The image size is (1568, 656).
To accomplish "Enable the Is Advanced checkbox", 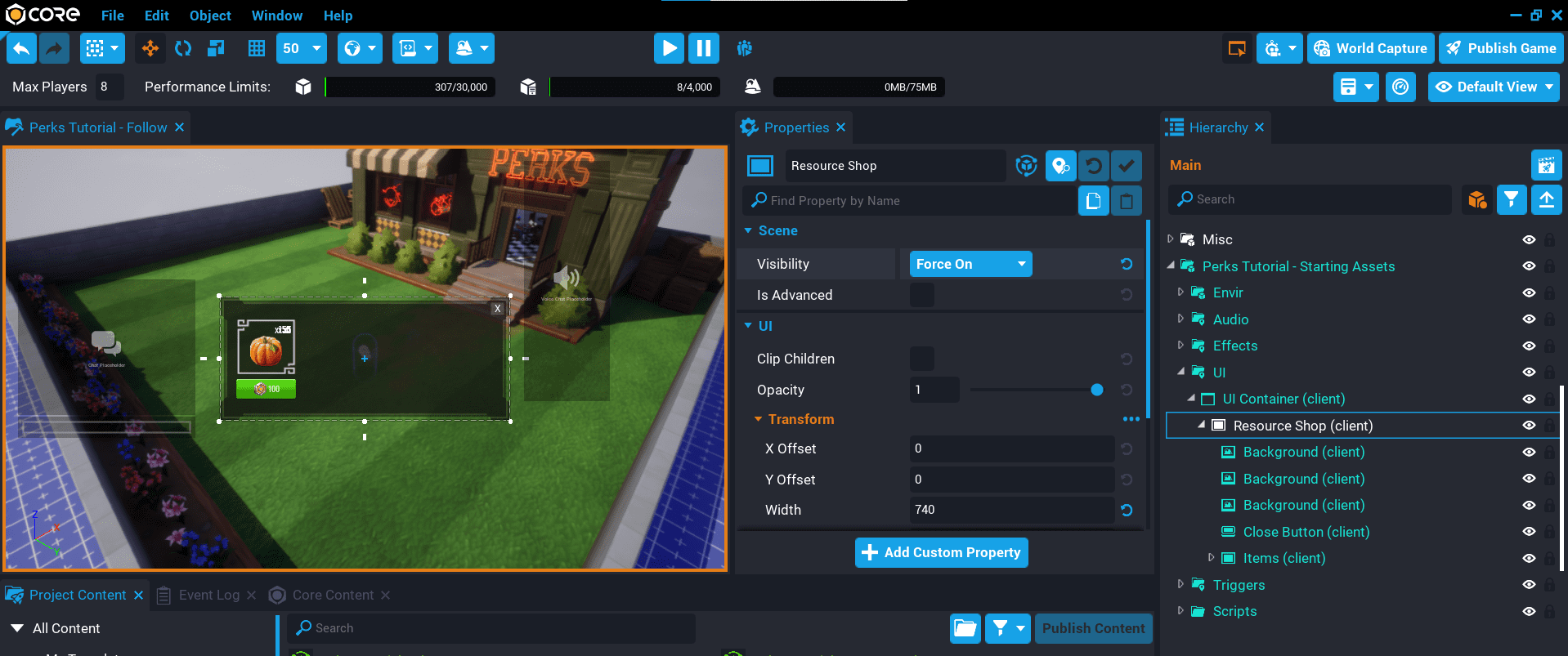I will [x=921, y=295].
